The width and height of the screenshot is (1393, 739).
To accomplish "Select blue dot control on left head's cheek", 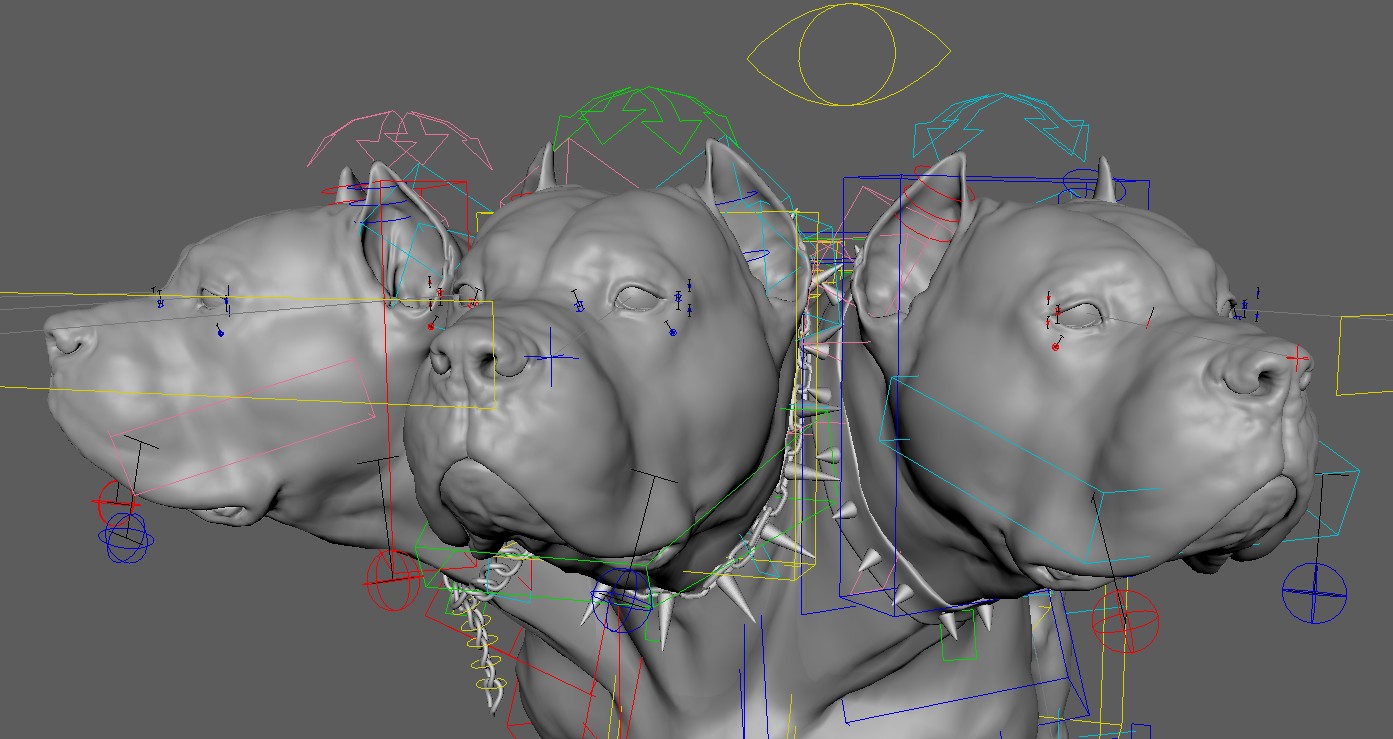I will pyautogui.click(x=220, y=332).
